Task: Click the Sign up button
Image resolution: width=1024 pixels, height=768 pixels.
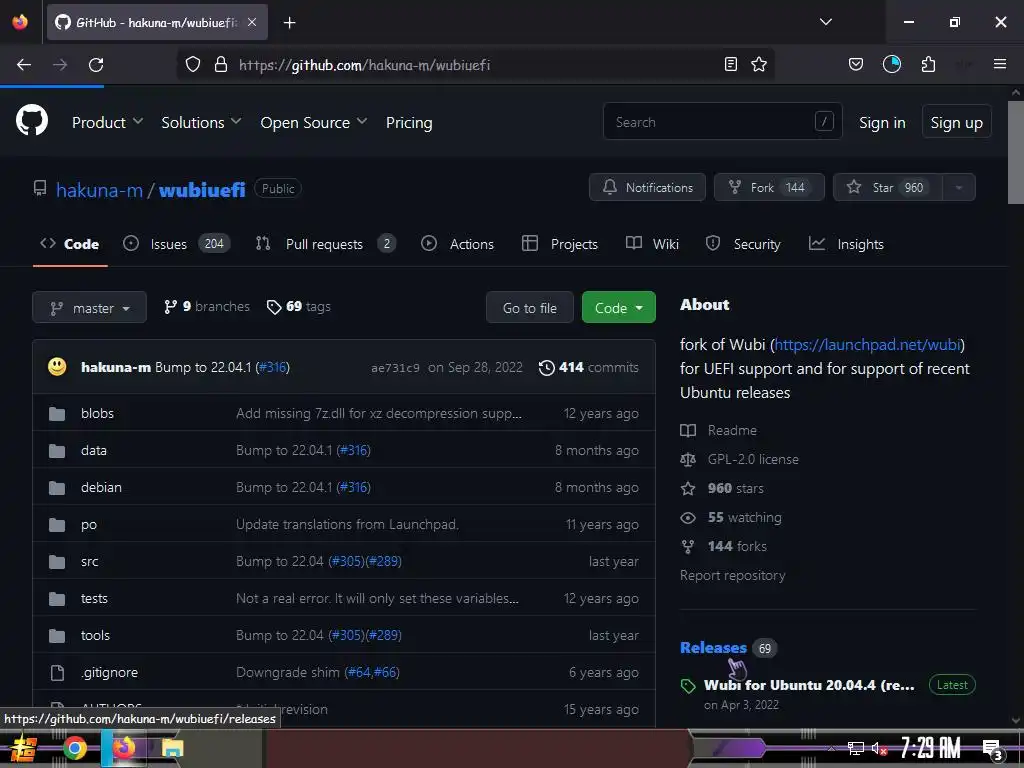Action: coord(956,121)
